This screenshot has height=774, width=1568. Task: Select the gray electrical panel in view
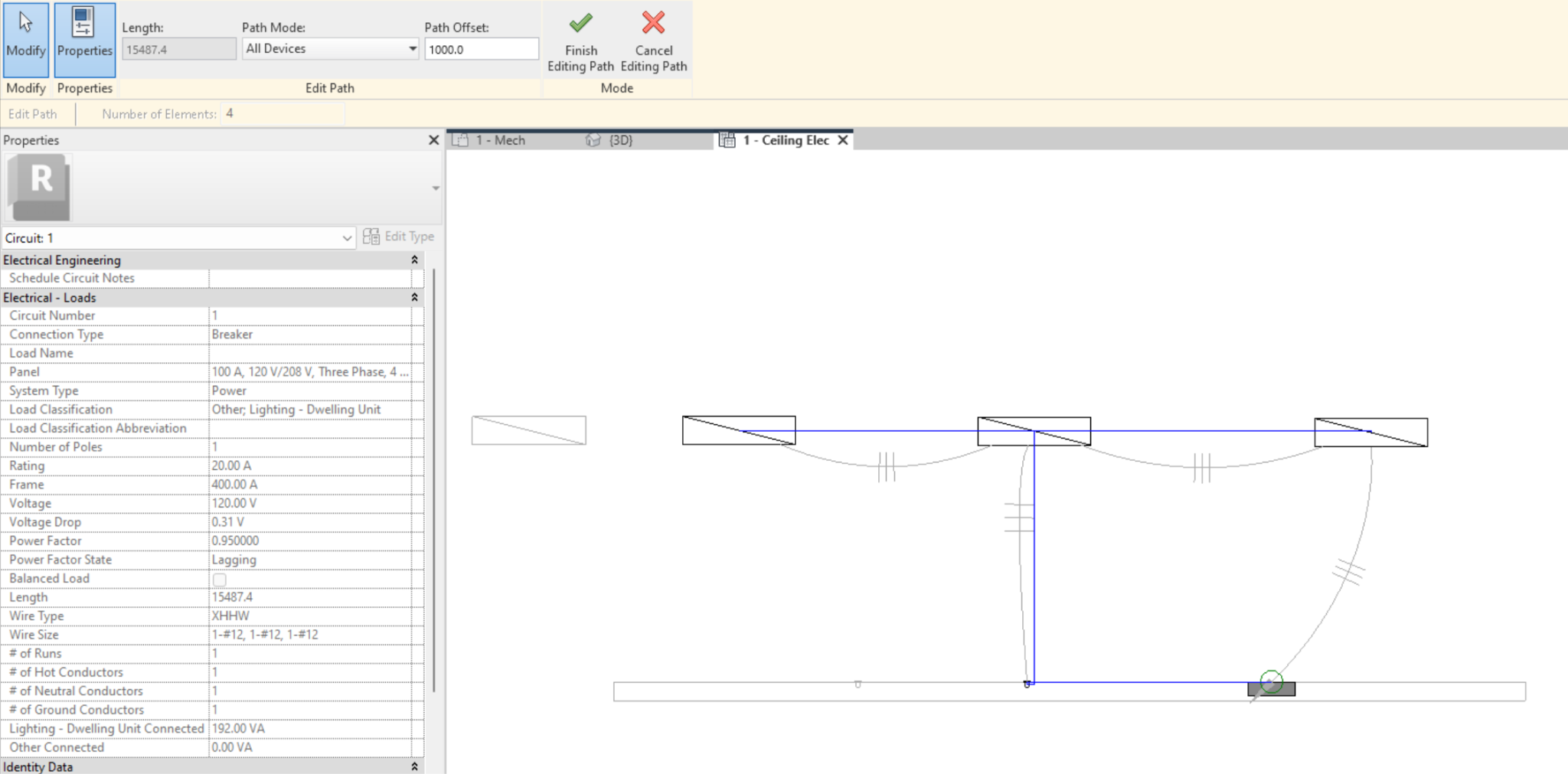tap(1272, 689)
